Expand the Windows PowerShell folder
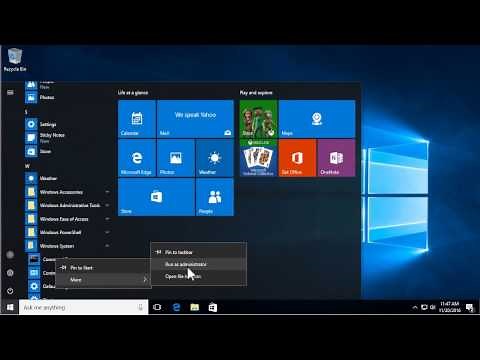The height and width of the screenshot is (360, 480). point(68,232)
